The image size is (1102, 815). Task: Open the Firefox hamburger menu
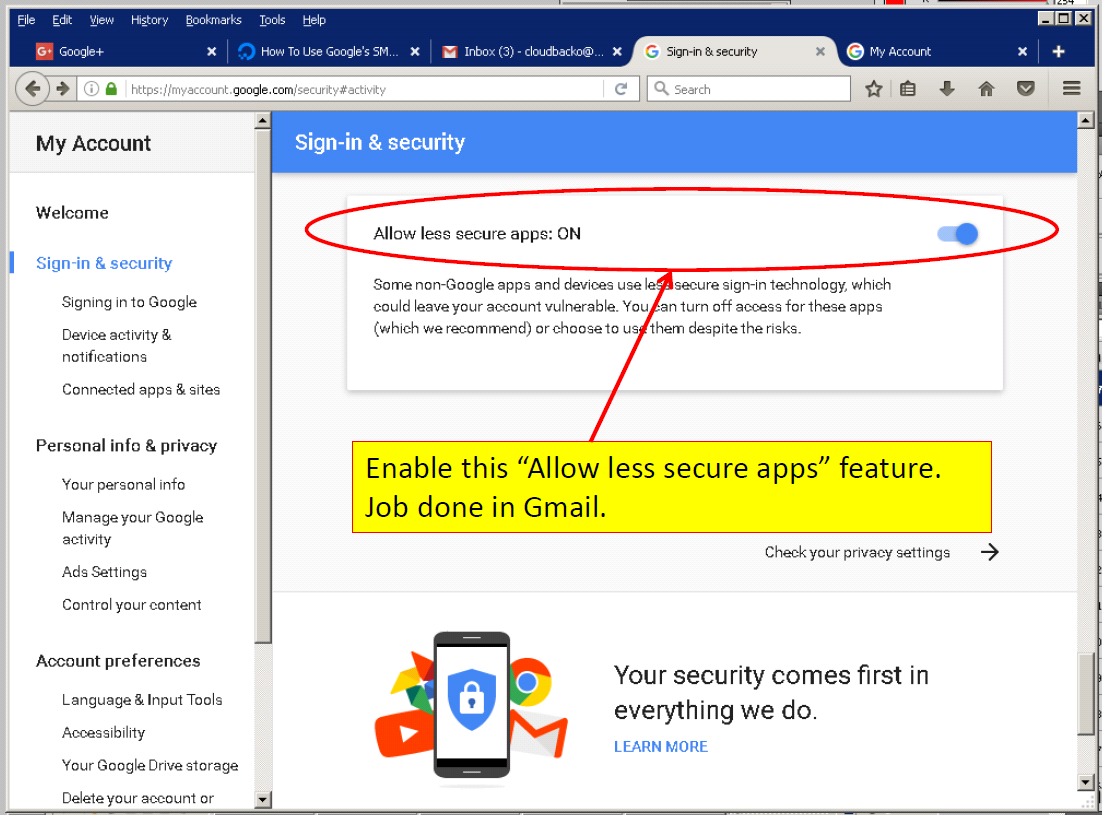(x=1072, y=89)
